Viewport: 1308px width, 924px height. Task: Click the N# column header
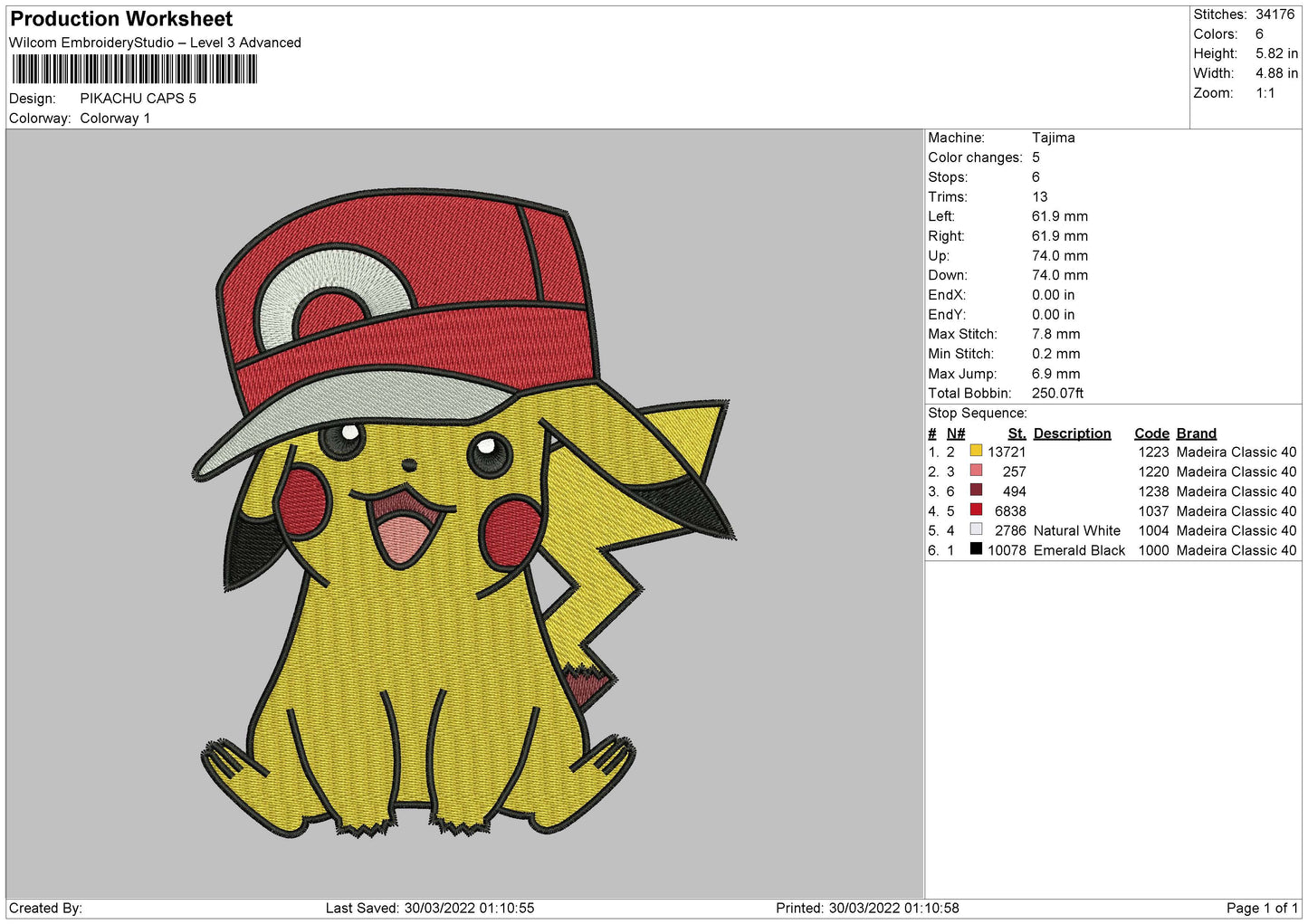click(x=956, y=433)
